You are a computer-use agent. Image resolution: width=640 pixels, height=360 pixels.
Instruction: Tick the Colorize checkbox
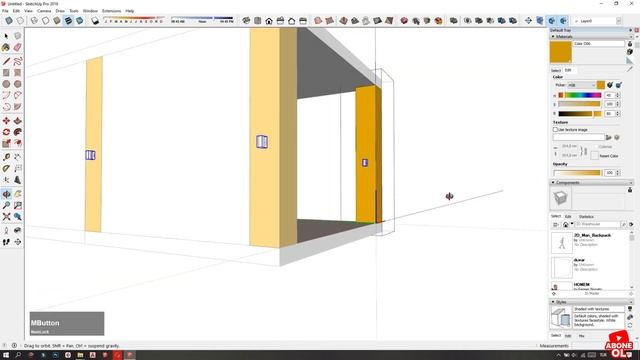[x=596, y=147]
